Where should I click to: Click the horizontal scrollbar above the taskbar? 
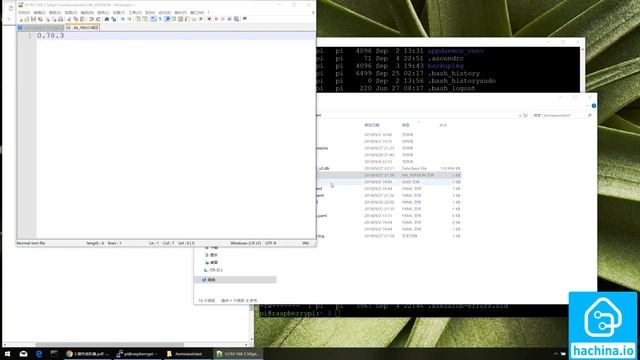[109, 344]
